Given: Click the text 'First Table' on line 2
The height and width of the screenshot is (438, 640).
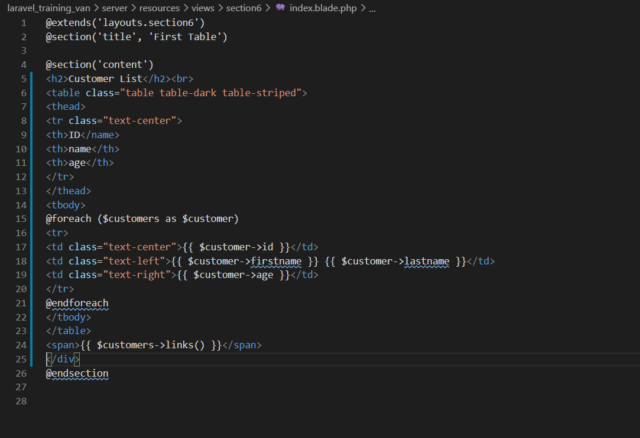Looking at the screenshot, I should pyautogui.click(x=185, y=37).
